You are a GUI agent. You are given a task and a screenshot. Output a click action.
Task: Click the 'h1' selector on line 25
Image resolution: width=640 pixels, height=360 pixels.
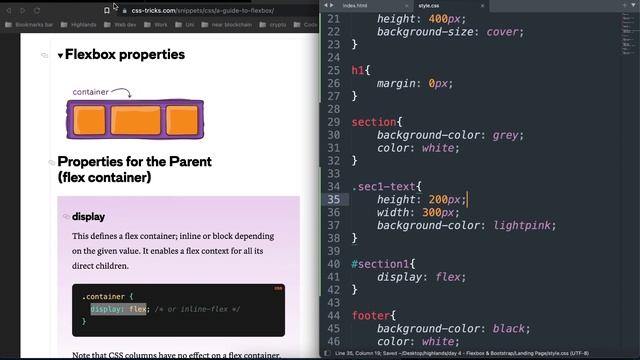pyautogui.click(x=358, y=70)
